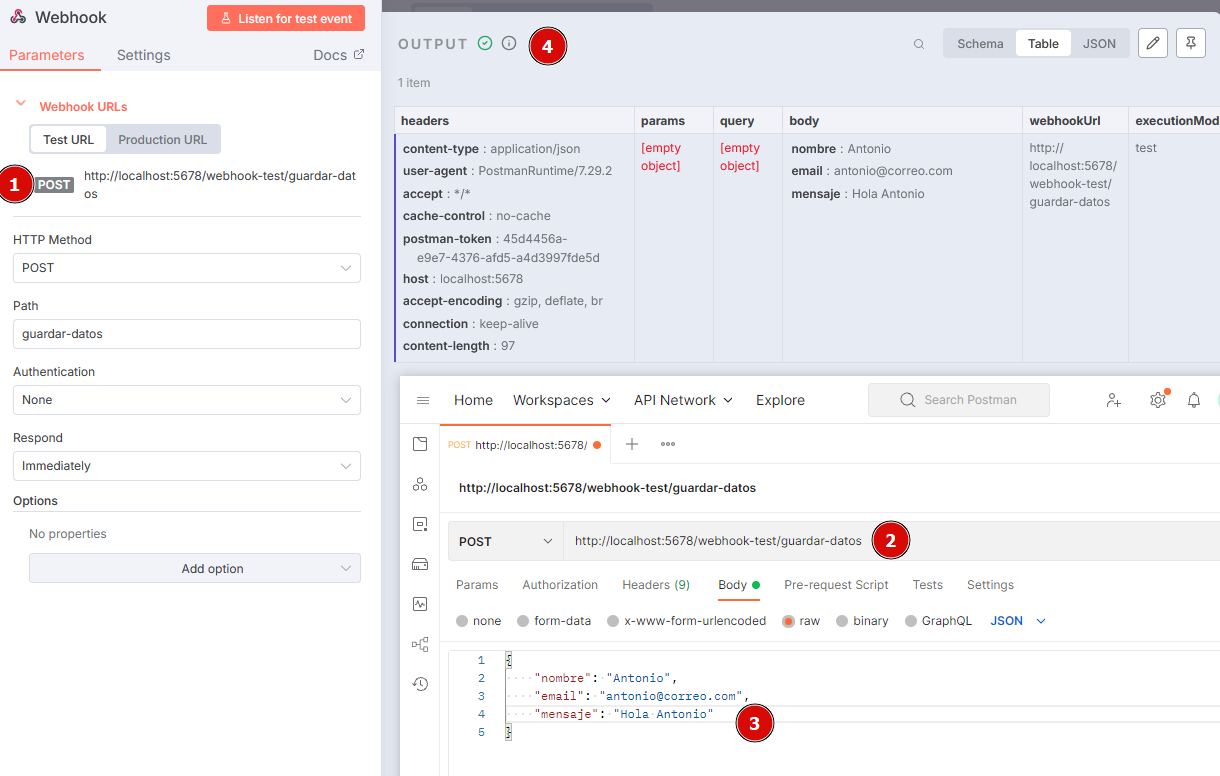Open the HTTP Method dropdown

(x=187, y=268)
